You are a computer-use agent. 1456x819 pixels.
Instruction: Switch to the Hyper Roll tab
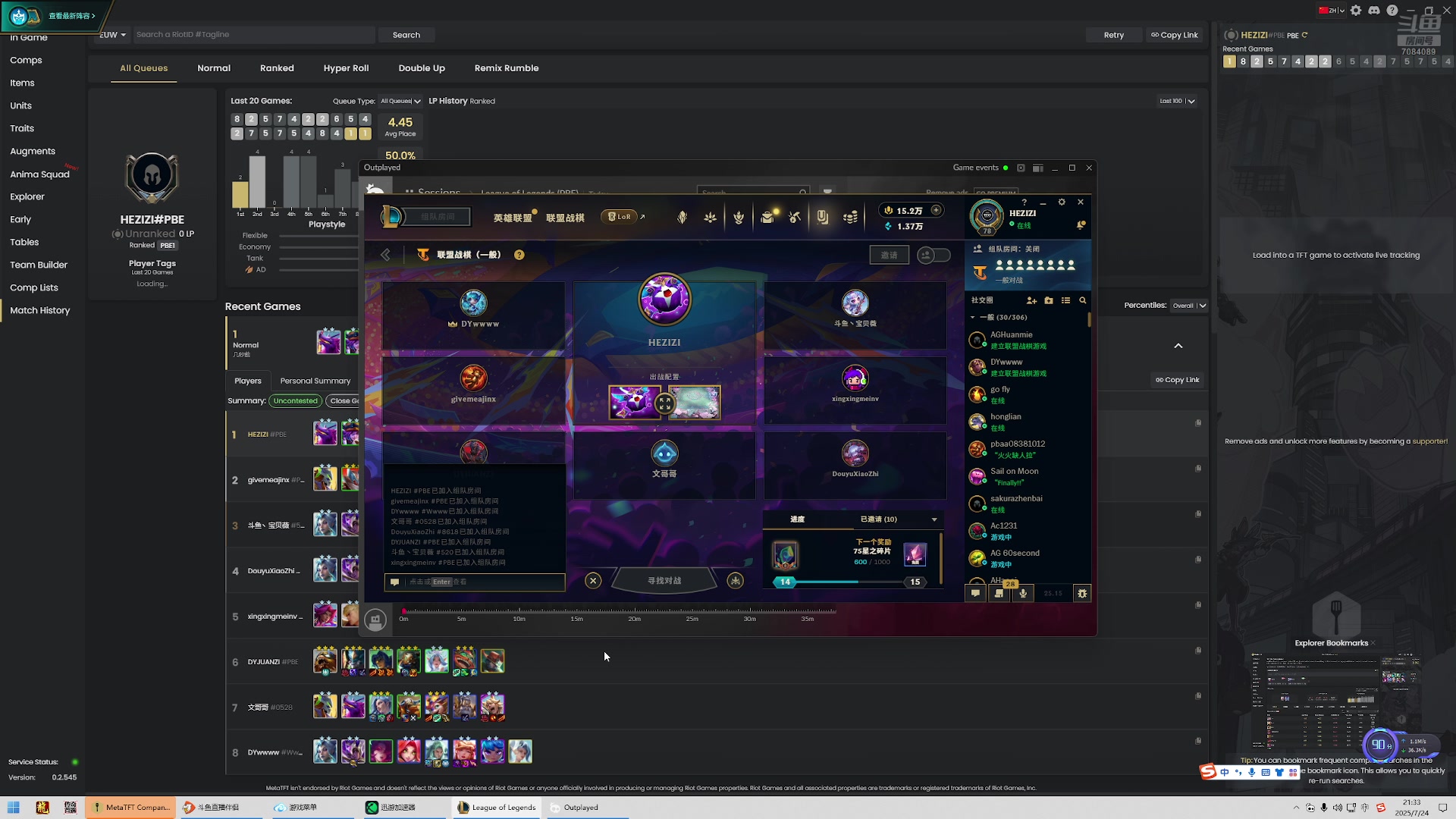pos(346,68)
